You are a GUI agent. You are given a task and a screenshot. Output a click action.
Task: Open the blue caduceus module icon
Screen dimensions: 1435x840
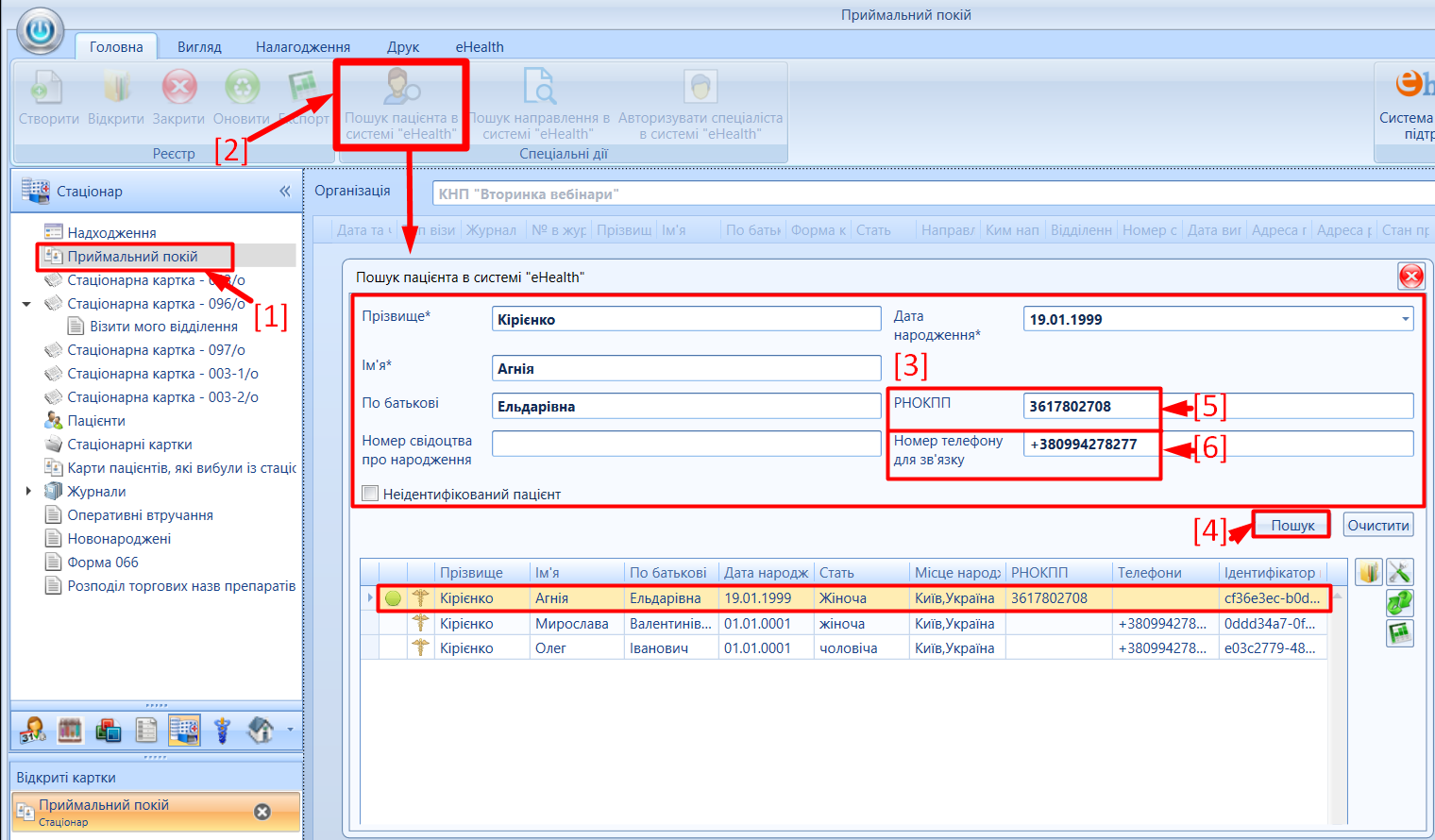click(x=222, y=730)
